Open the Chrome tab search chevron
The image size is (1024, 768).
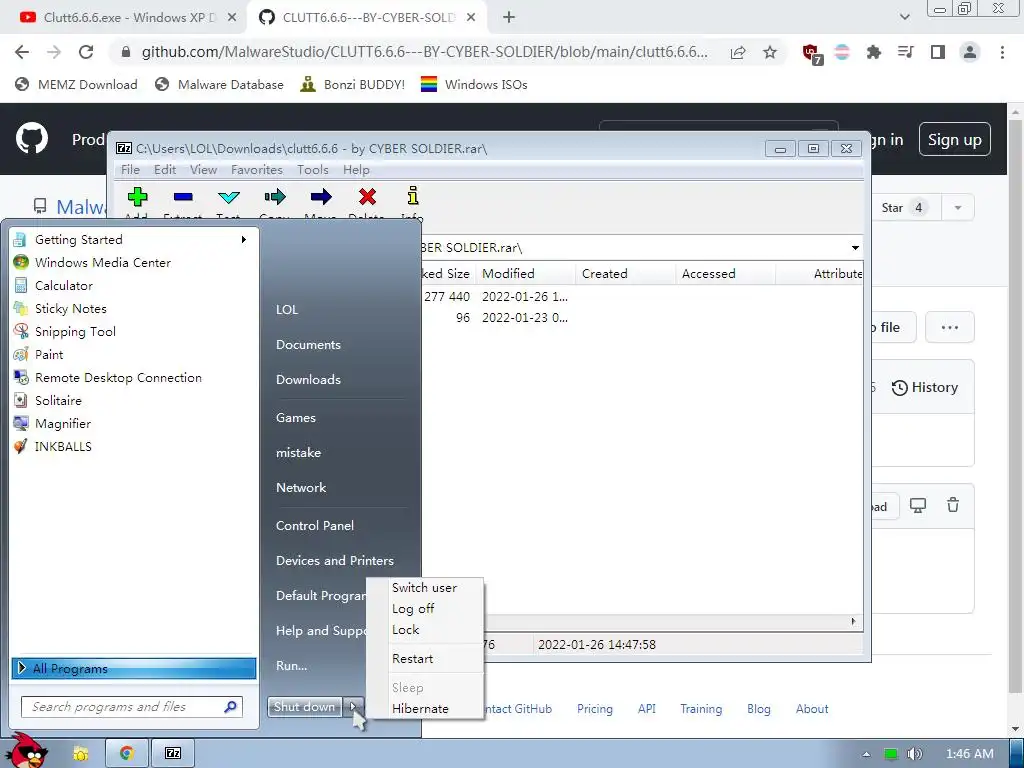pos(904,17)
